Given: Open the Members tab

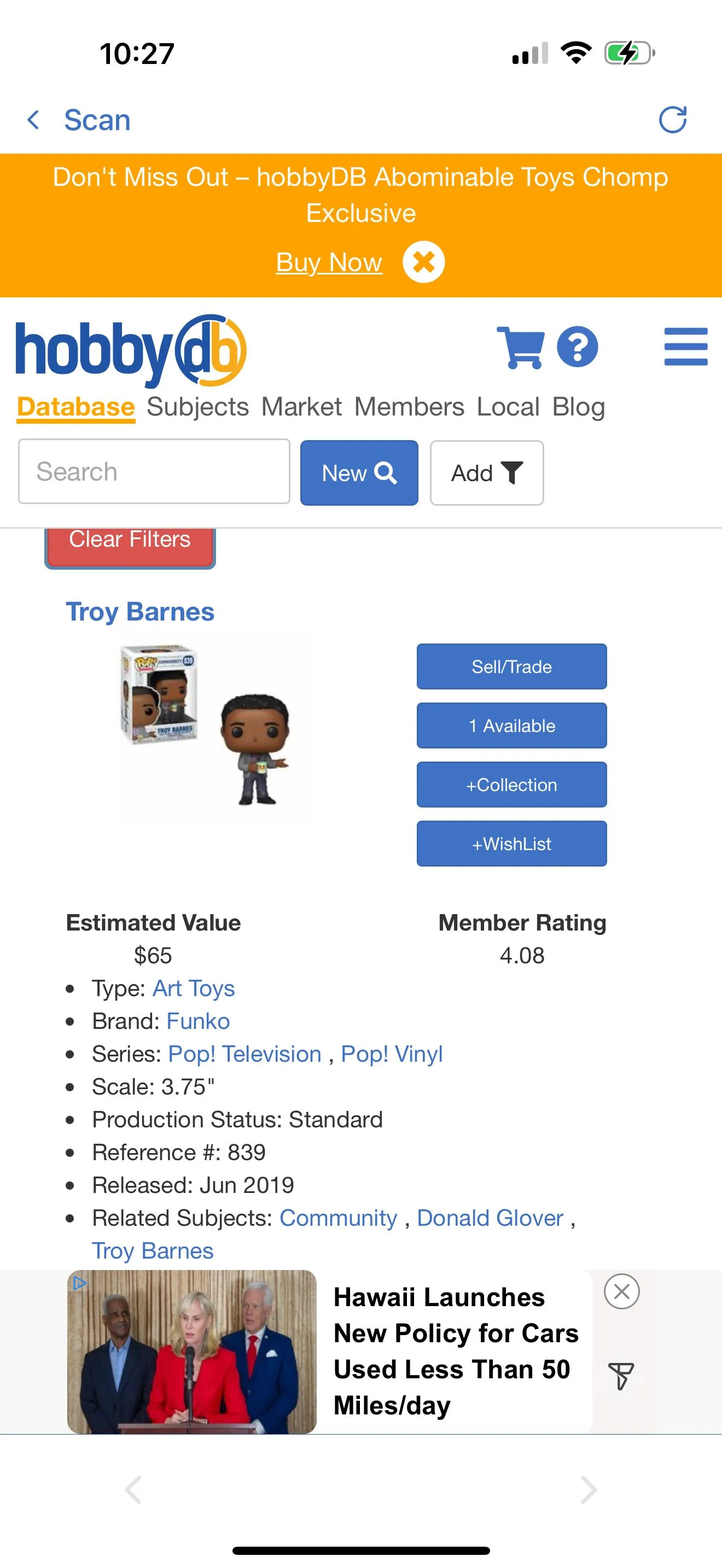Looking at the screenshot, I should point(409,407).
